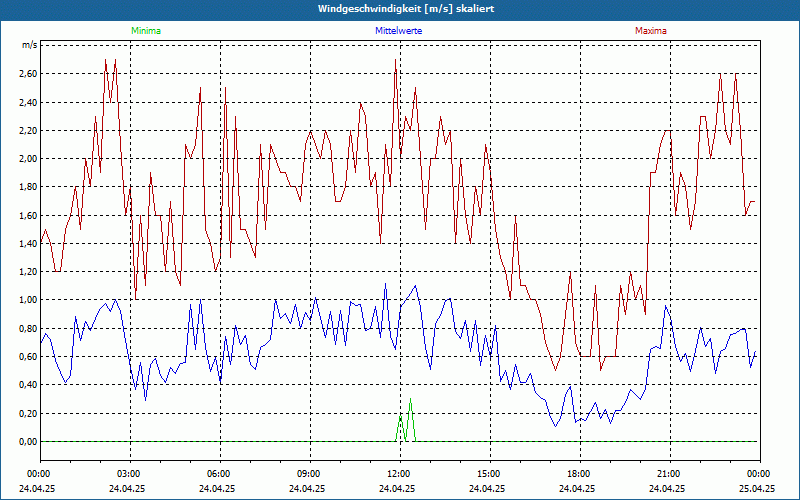Click the '1,00' y-axis value
800x500 pixels.
28,300
